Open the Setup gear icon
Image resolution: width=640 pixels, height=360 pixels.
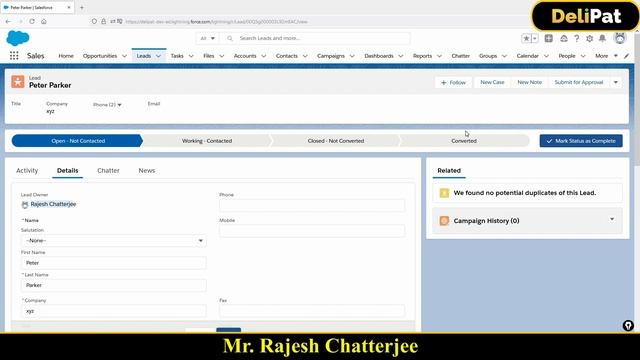point(589,38)
